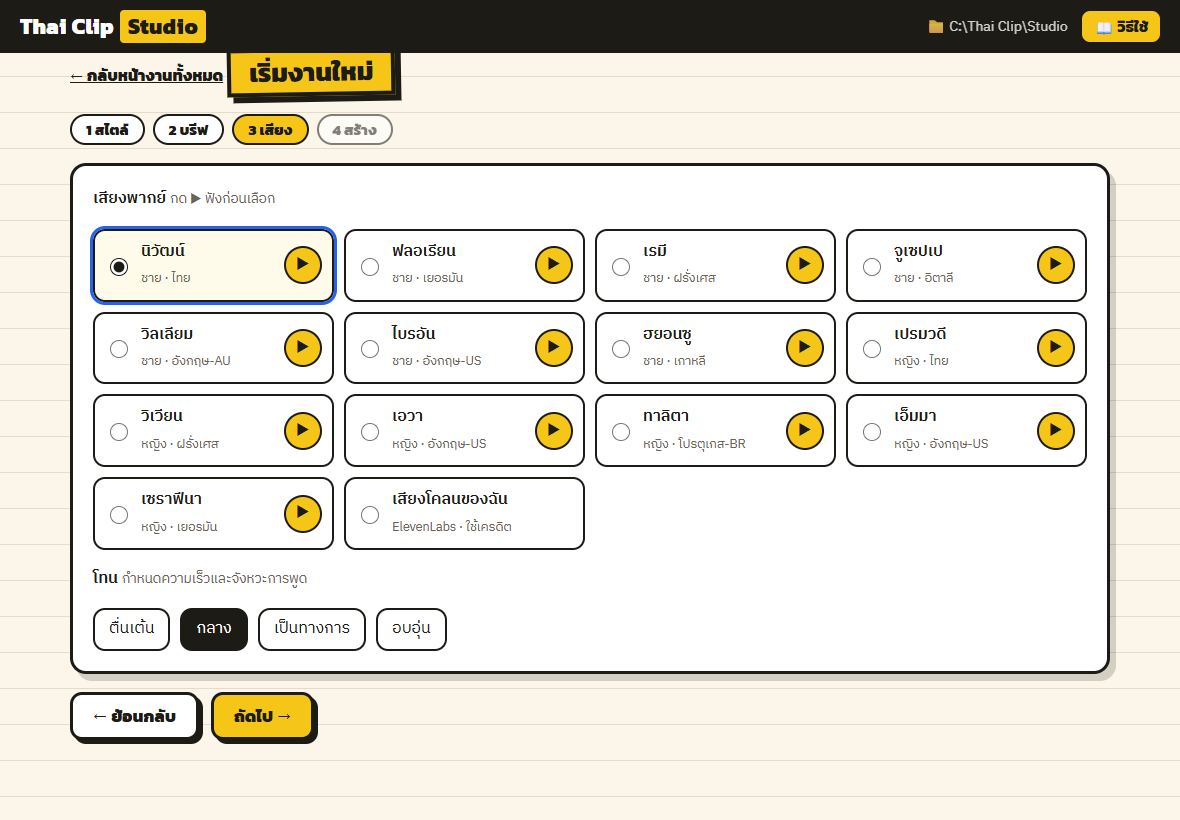Open the 3 เสียง step tab

pyautogui.click(x=270, y=129)
